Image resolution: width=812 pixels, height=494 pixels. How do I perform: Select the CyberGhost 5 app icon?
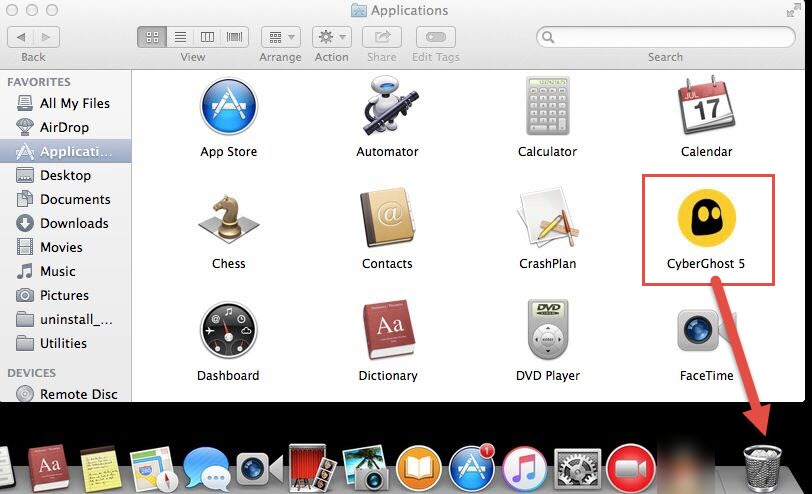click(x=706, y=218)
